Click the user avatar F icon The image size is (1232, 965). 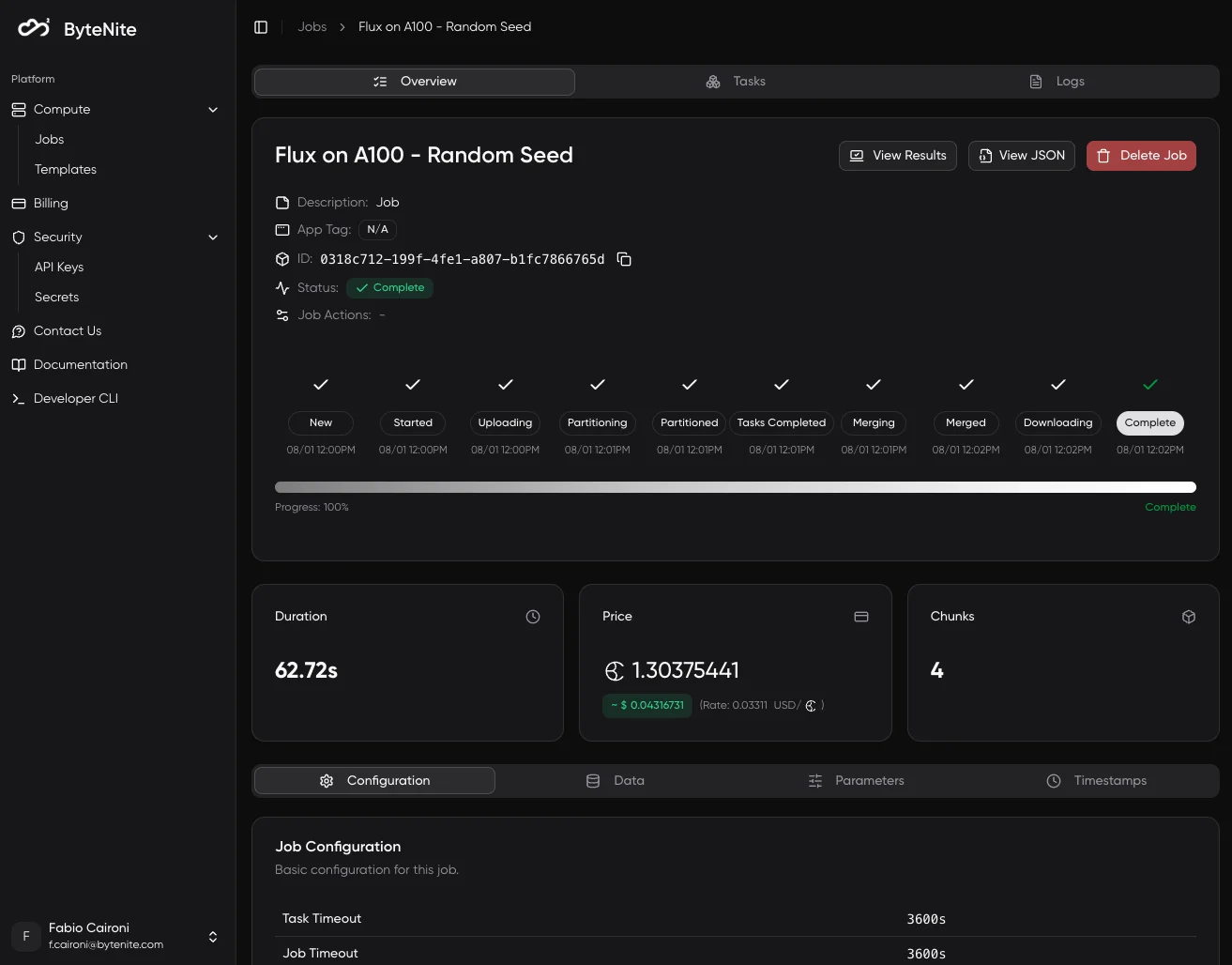coord(26,936)
